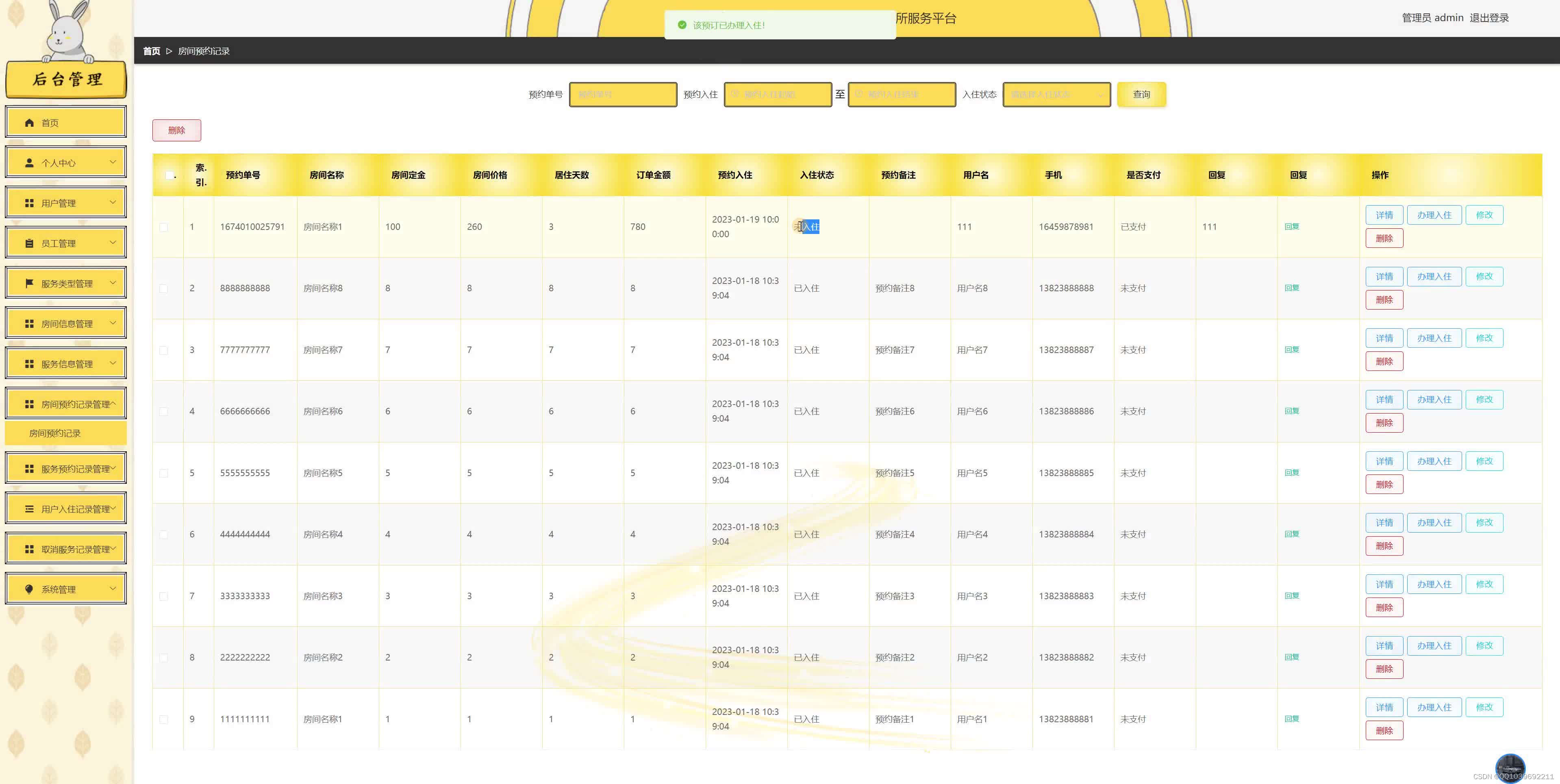This screenshot has height=784, width=1560.
Task: Open the 服务信息管理 sidebar menu
Action: pos(66,364)
